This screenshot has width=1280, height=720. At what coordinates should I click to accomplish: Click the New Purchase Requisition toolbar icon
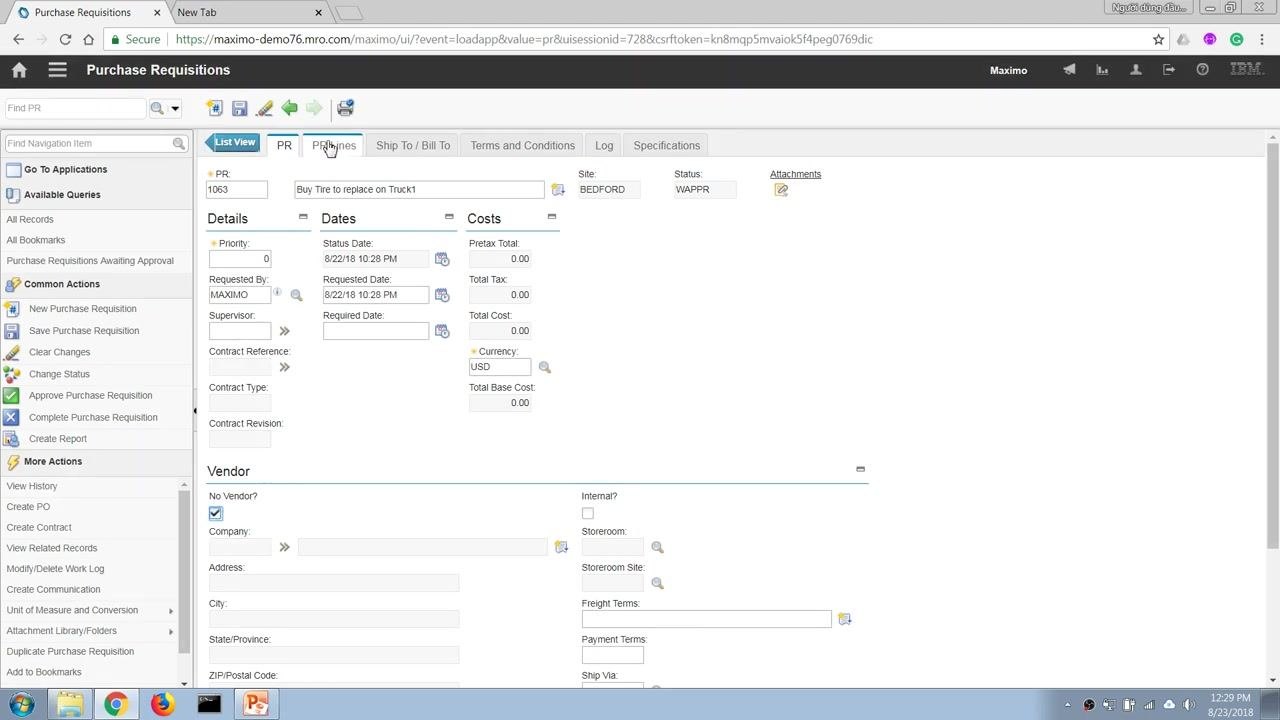coord(214,108)
